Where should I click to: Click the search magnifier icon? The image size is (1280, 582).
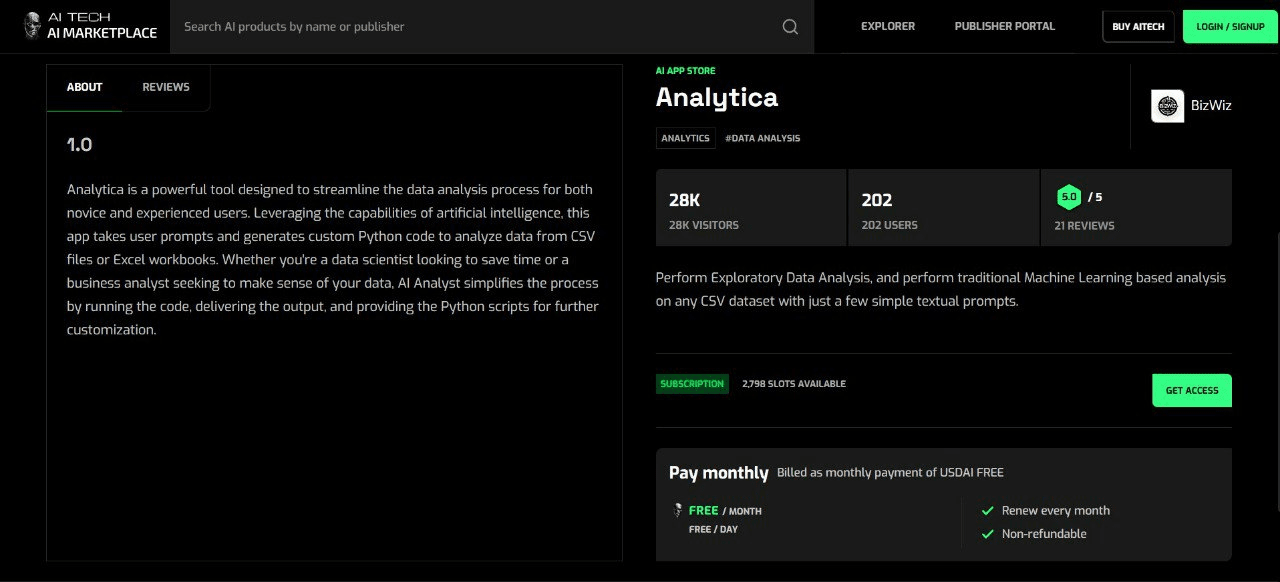(790, 27)
